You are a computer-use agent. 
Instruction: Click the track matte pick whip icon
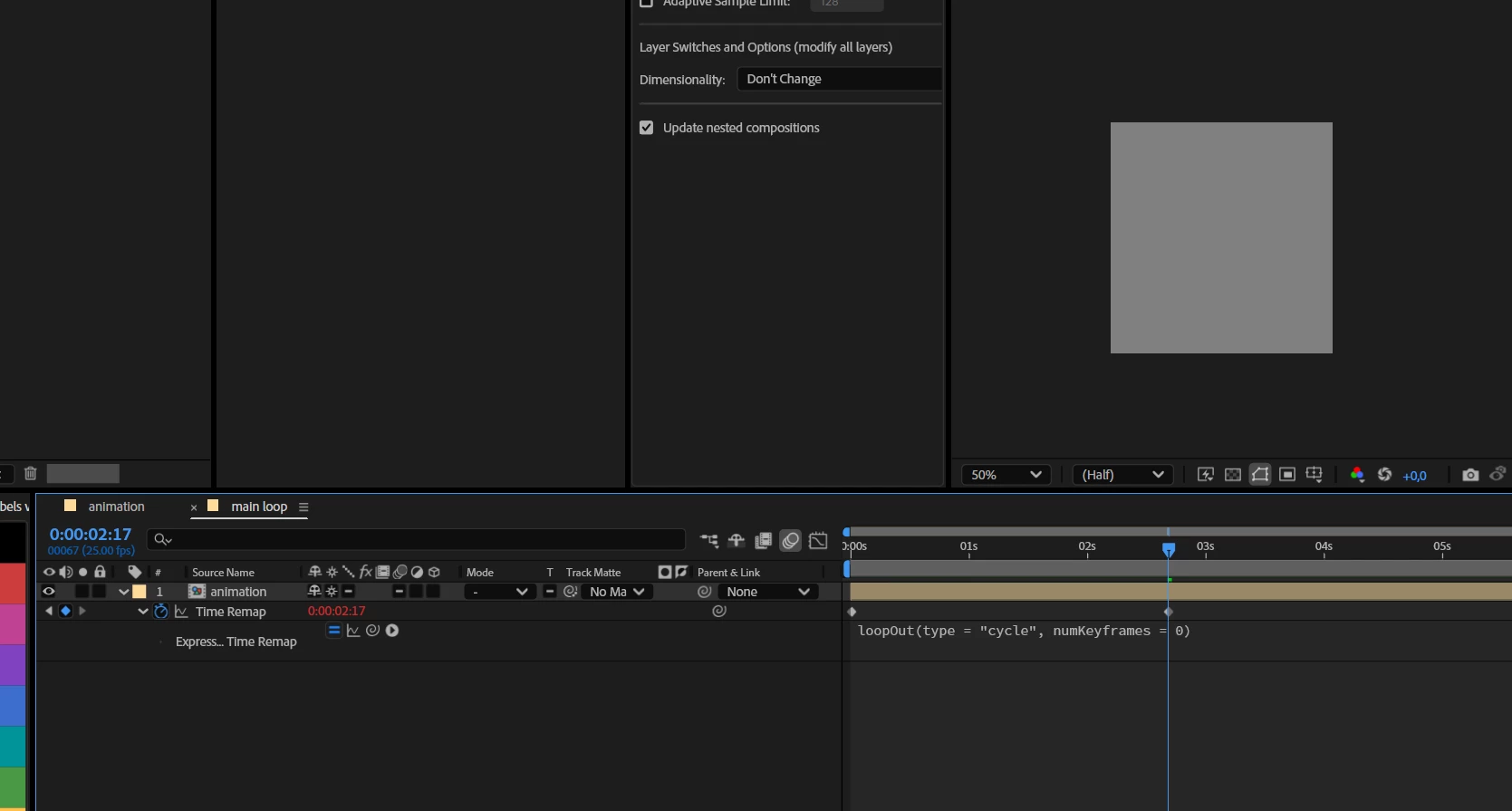coord(571,592)
